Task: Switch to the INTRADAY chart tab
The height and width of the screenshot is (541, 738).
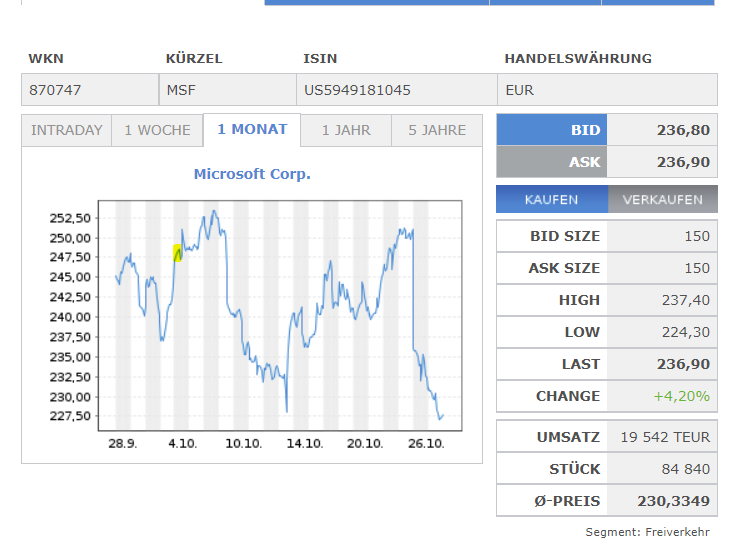Action: pyautogui.click(x=66, y=130)
